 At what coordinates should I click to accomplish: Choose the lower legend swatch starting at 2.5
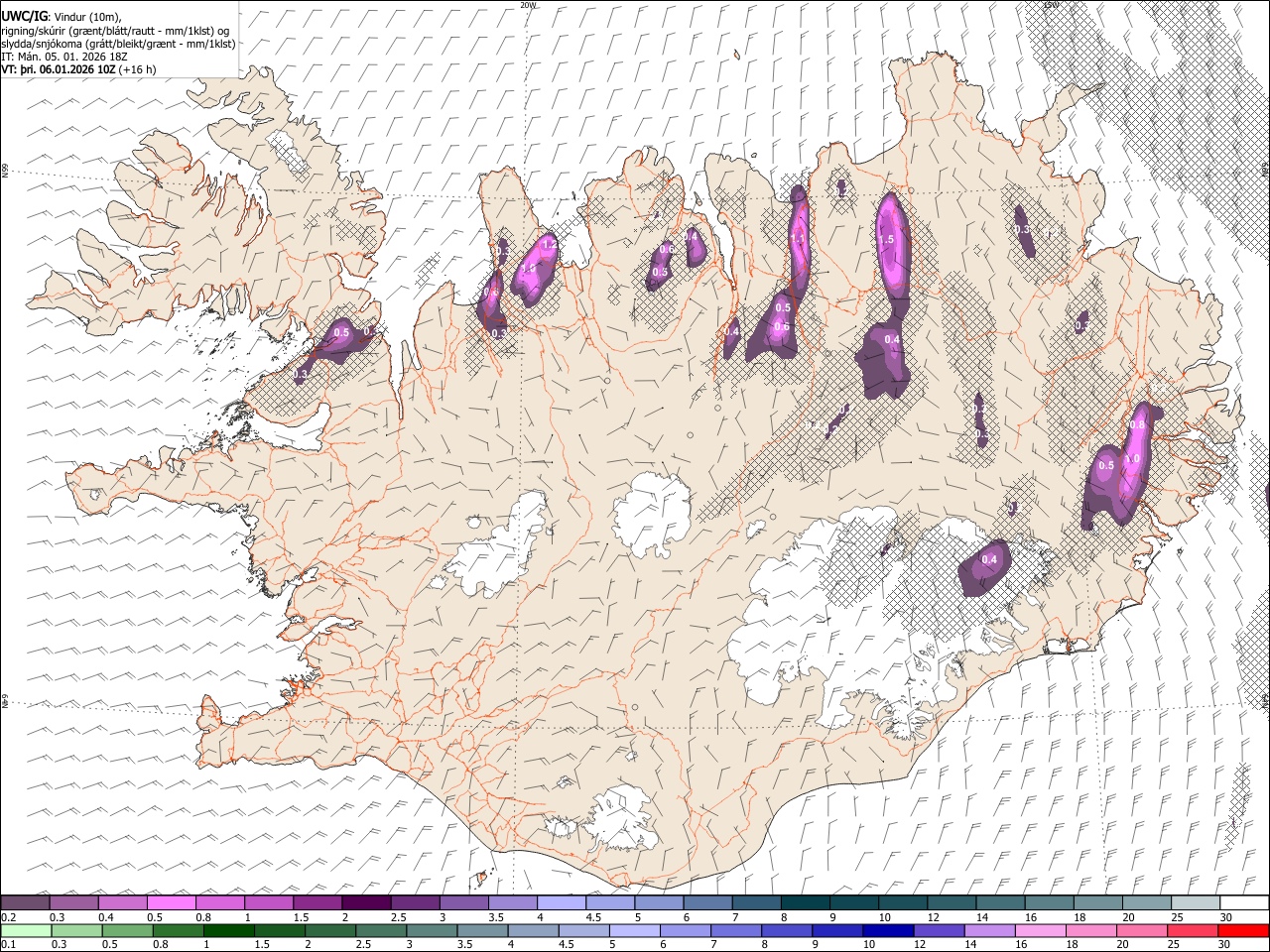click(x=382, y=930)
